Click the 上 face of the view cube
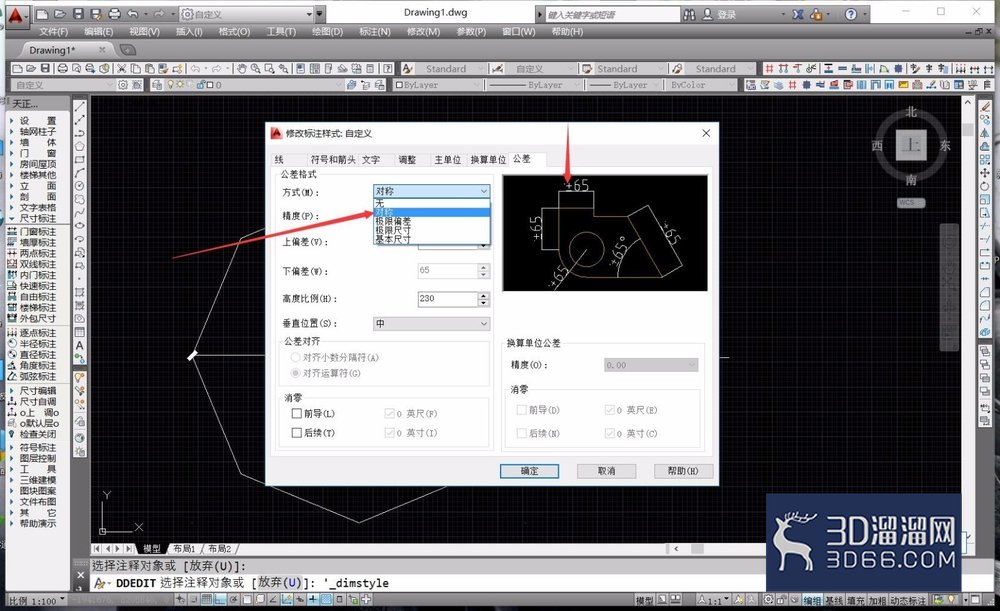The image size is (1000, 611). tap(911, 145)
